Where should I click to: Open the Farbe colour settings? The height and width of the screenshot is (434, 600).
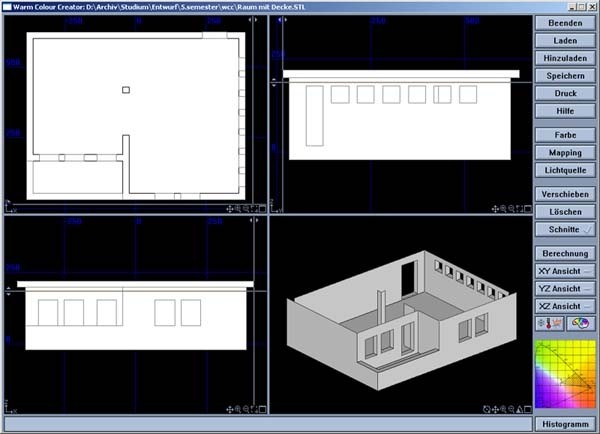coord(565,134)
